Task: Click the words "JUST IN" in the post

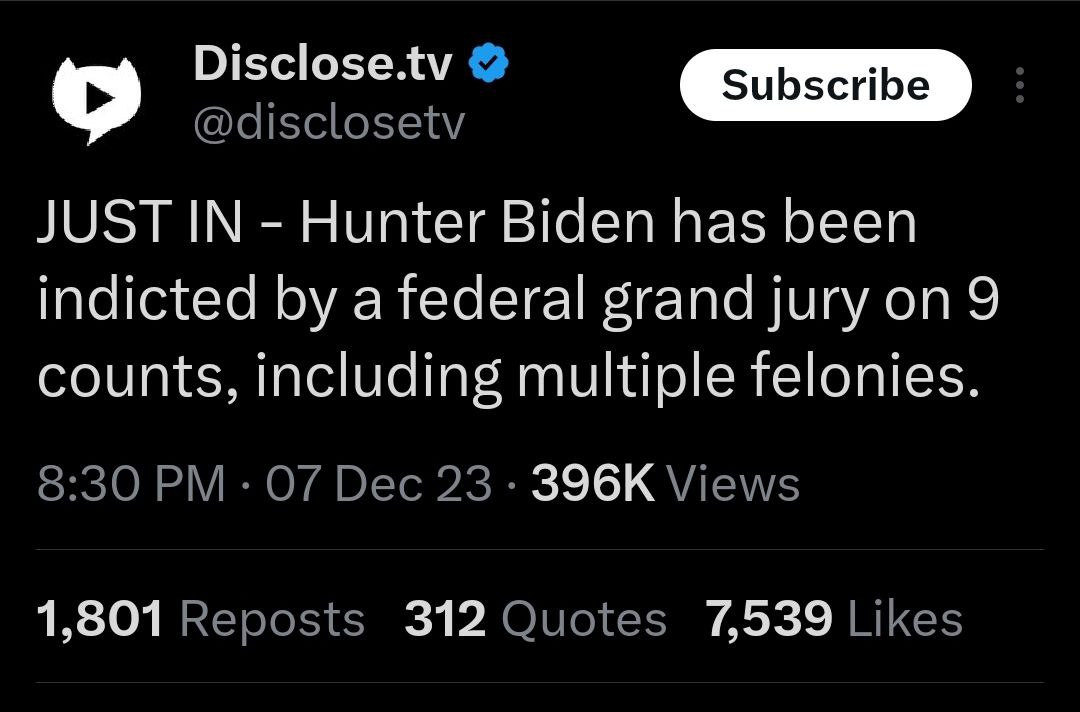Action: point(139,223)
